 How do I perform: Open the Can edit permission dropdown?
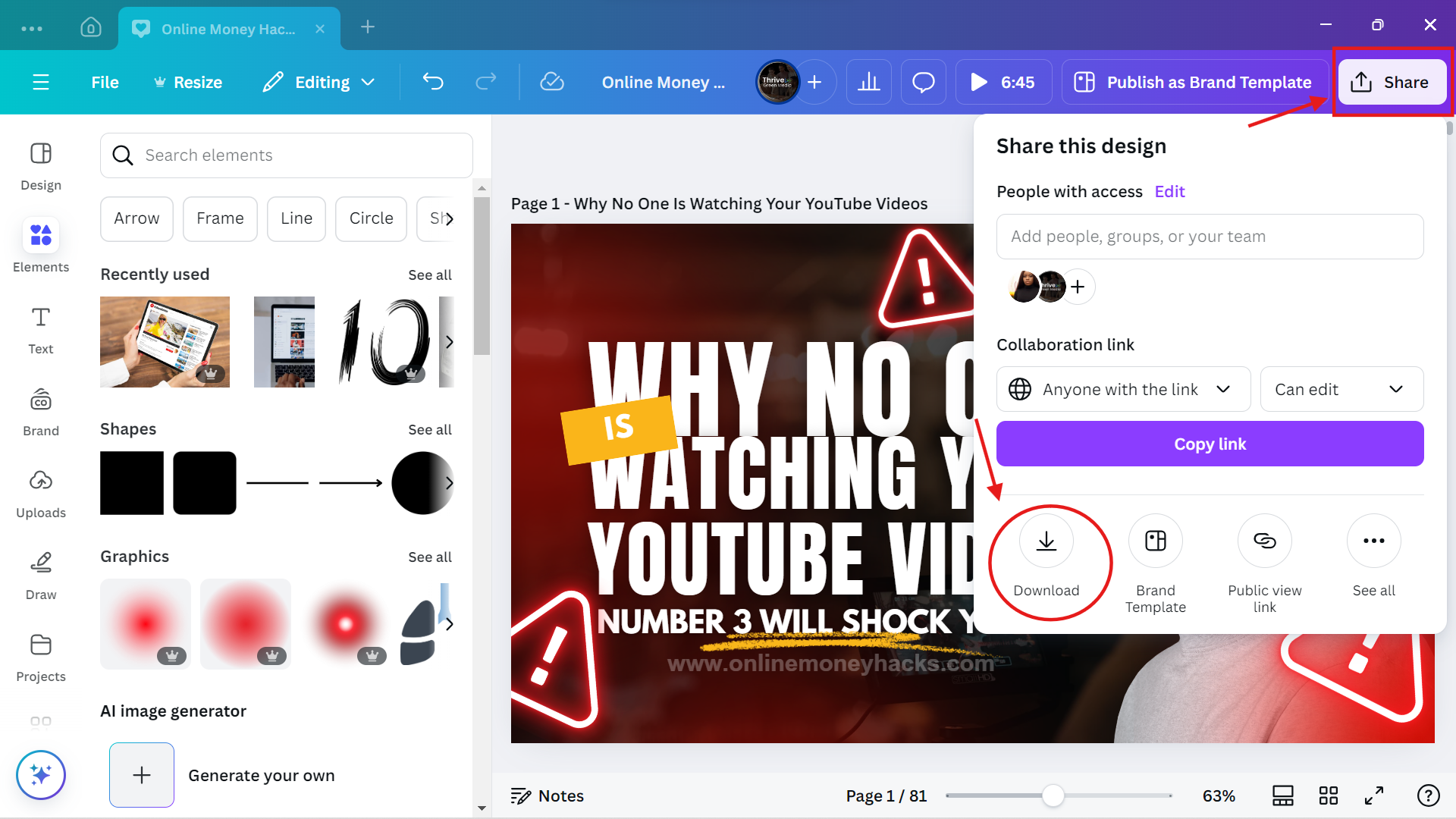click(x=1341, y=389)
